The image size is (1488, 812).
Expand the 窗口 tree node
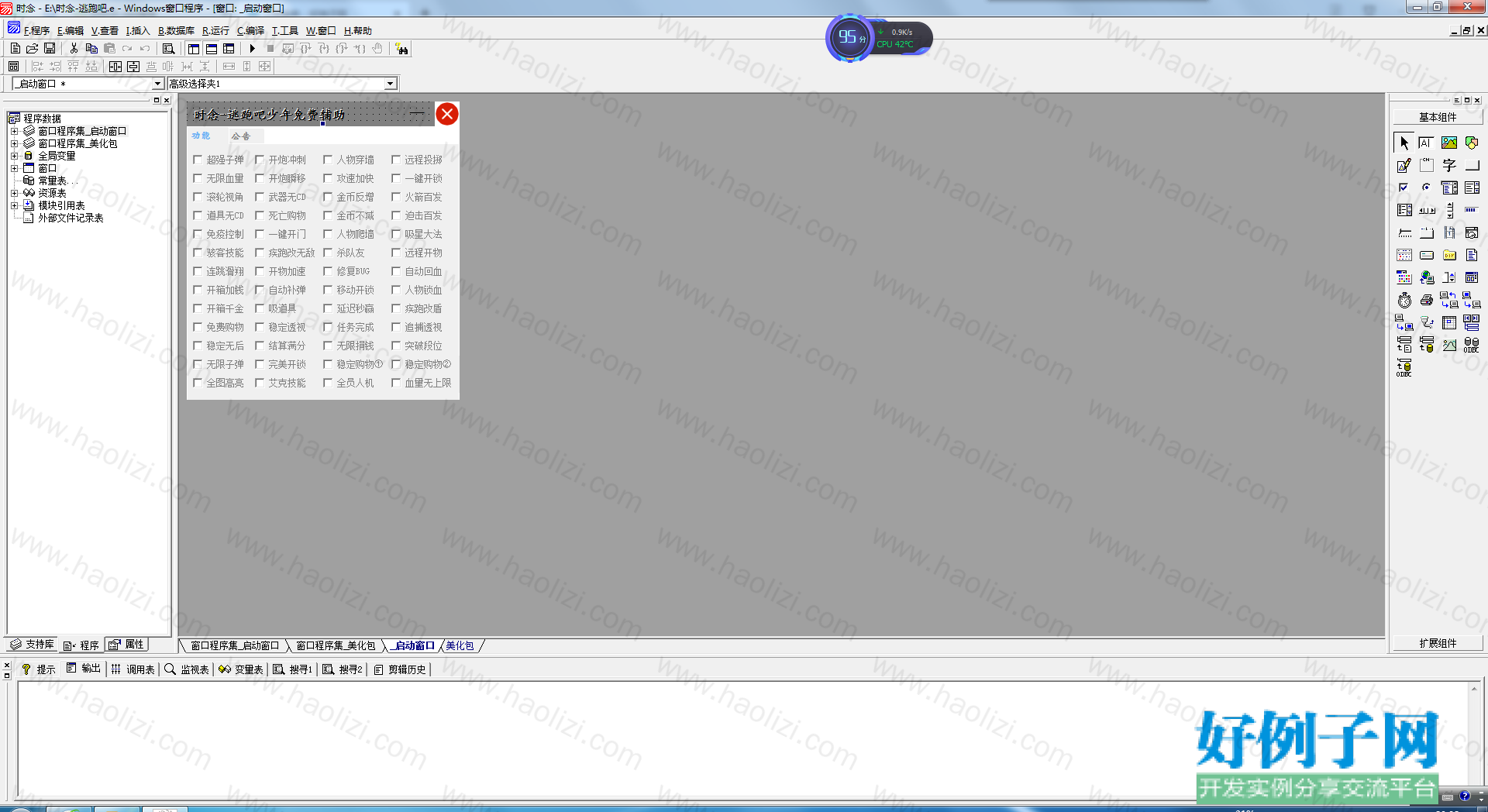click(x=14, y=168)
